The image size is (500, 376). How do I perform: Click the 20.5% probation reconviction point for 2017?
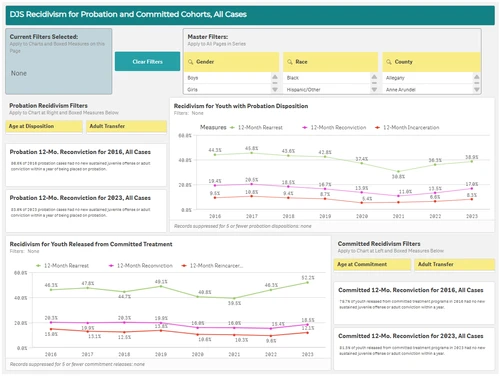[252, 184]
